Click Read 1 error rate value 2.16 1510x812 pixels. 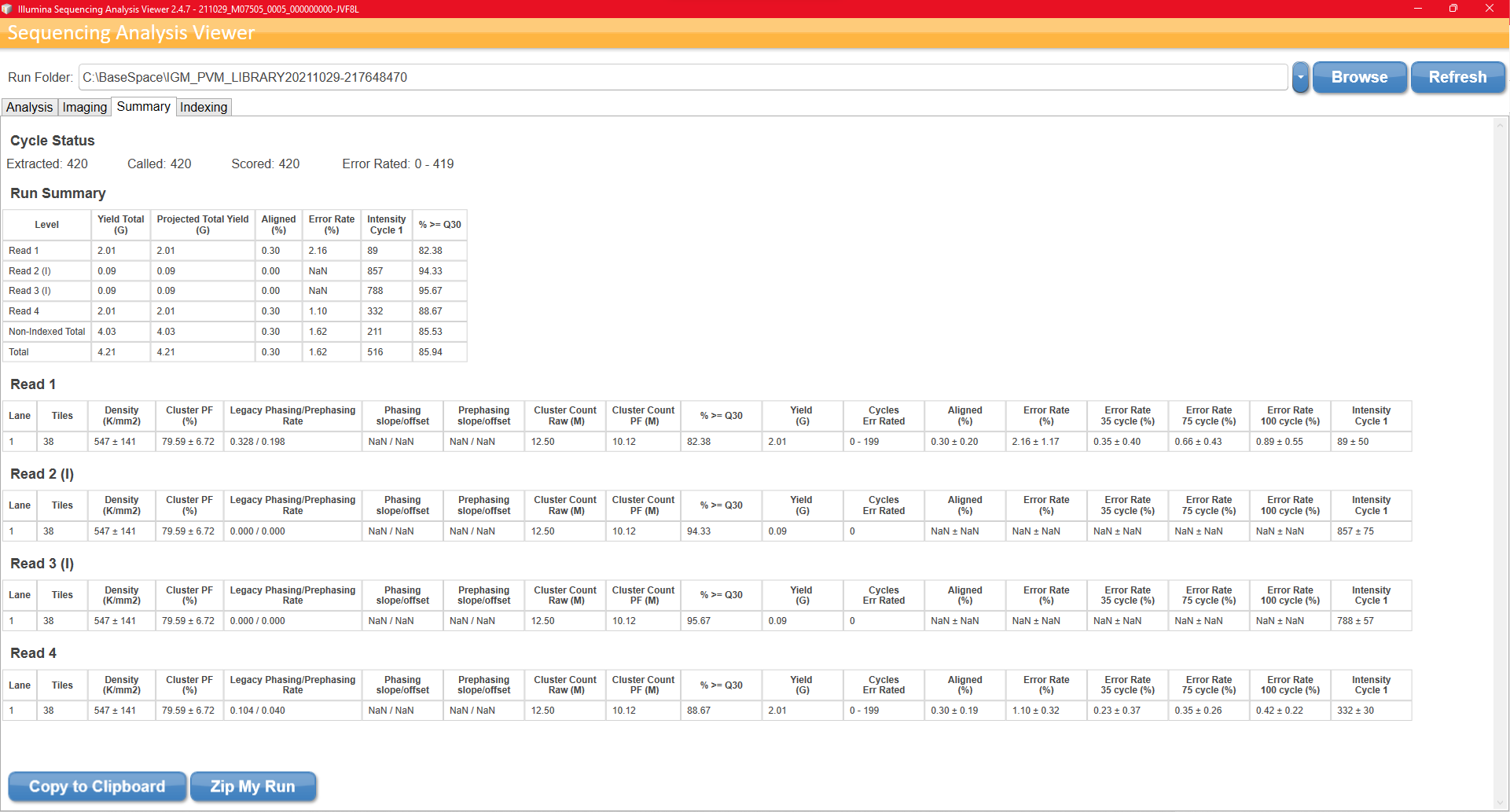[x=318, y=251]
